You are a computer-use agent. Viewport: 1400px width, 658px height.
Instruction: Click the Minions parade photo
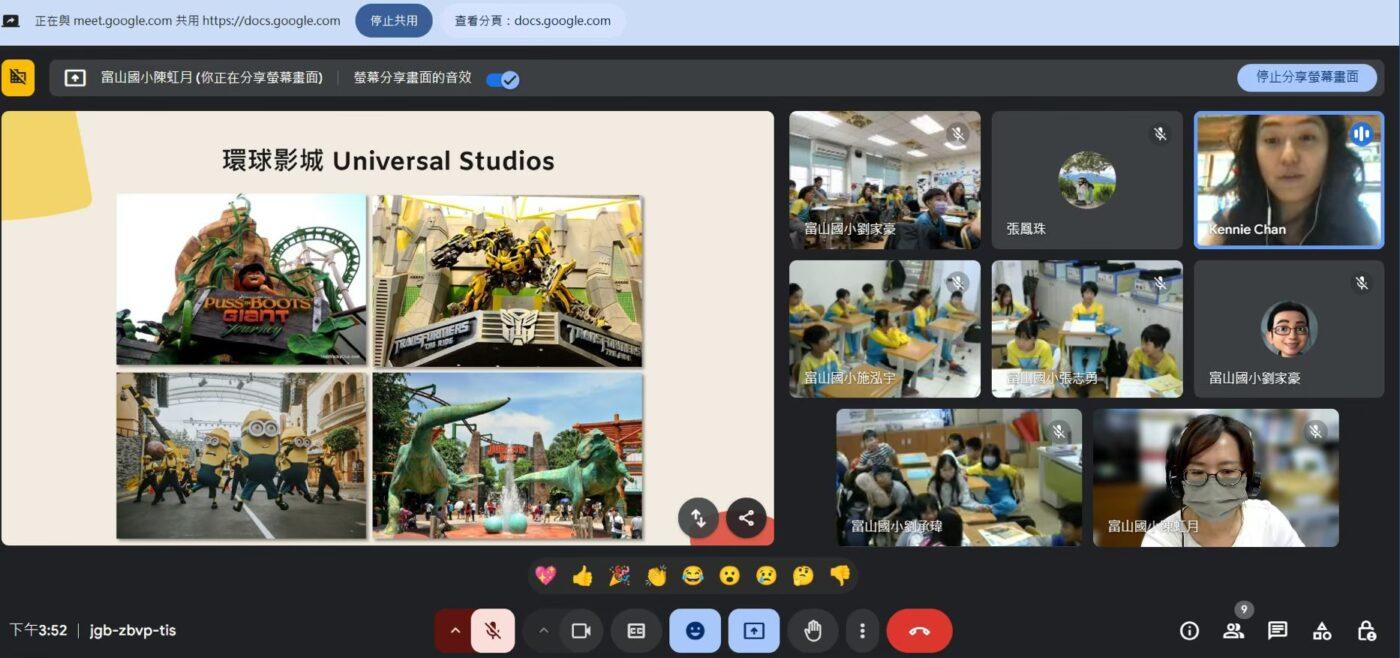click(x=242, y=455)
